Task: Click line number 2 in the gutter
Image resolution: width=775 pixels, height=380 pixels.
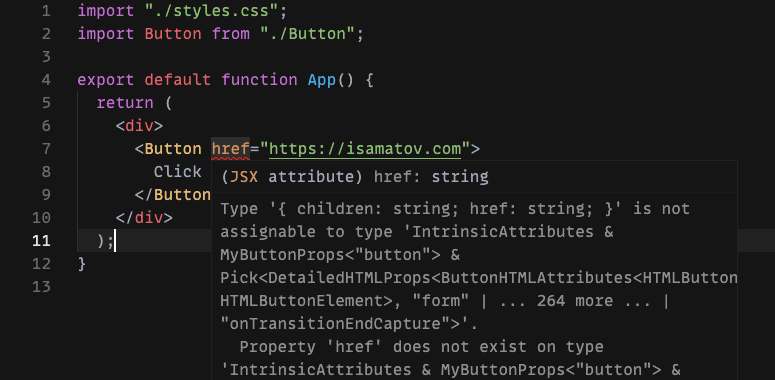Action: [x=46, y=34]
